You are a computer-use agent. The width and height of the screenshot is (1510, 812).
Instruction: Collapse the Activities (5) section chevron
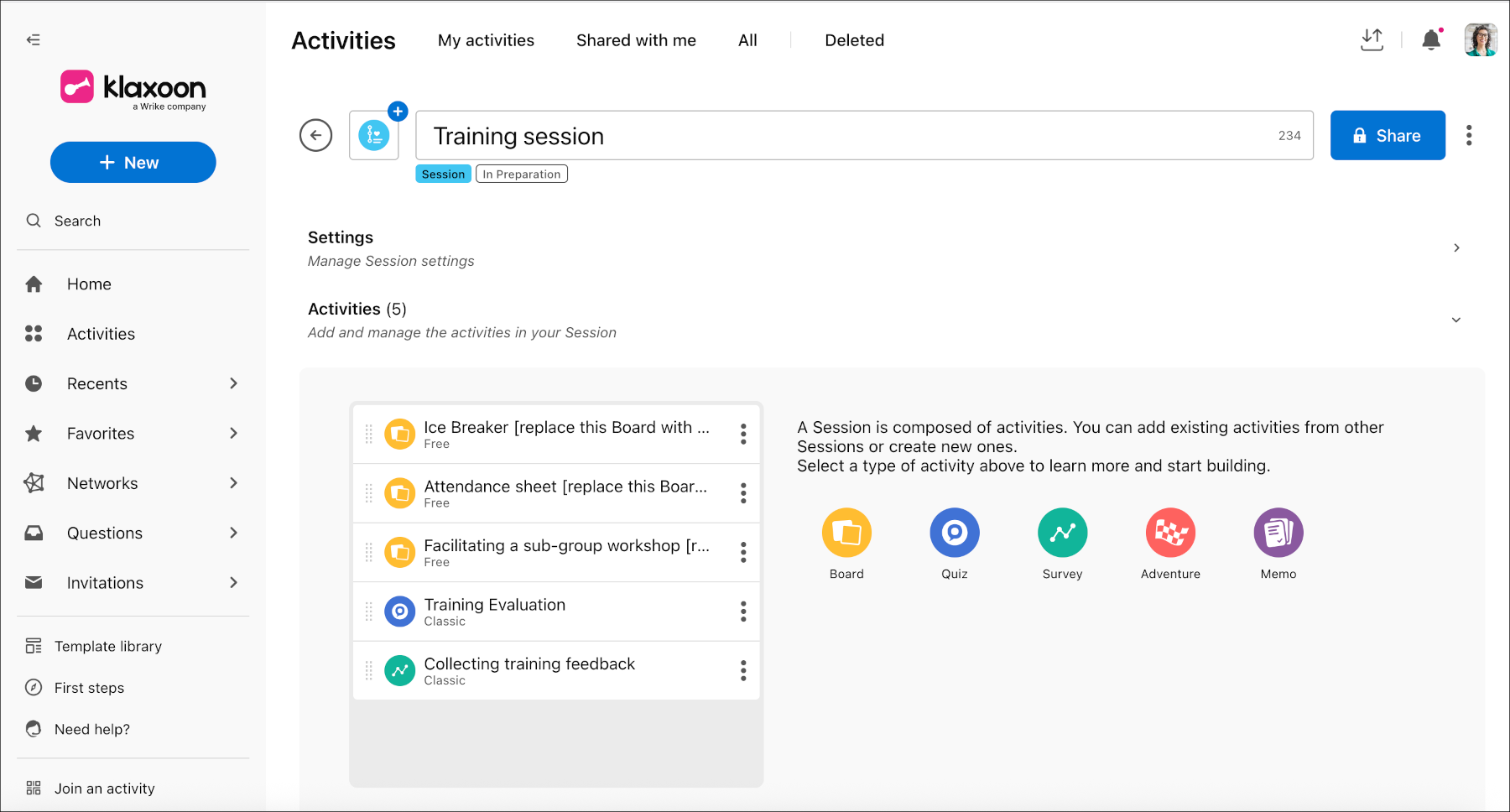[x=1456, y=320]
